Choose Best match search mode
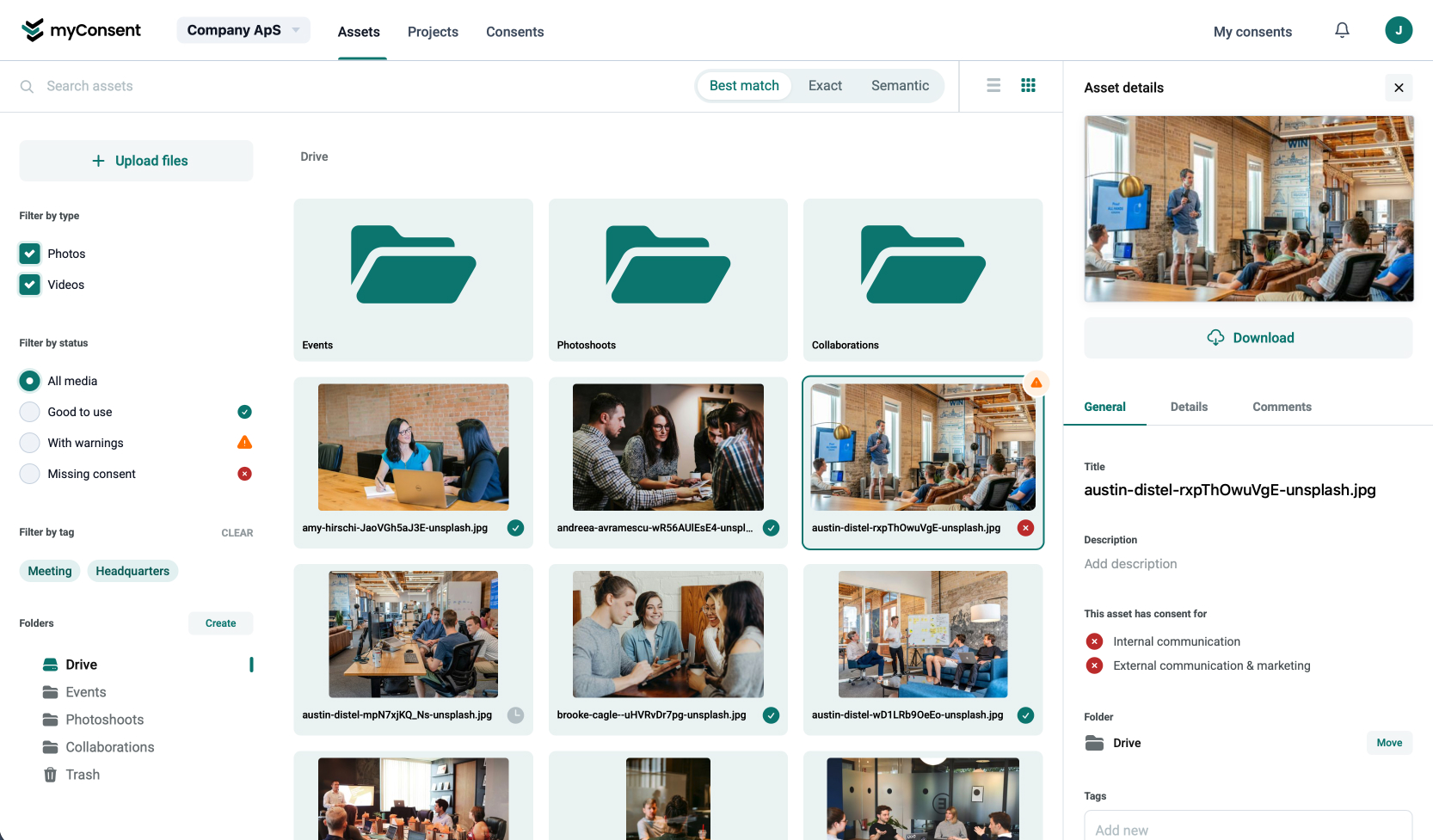 (744, 86)
